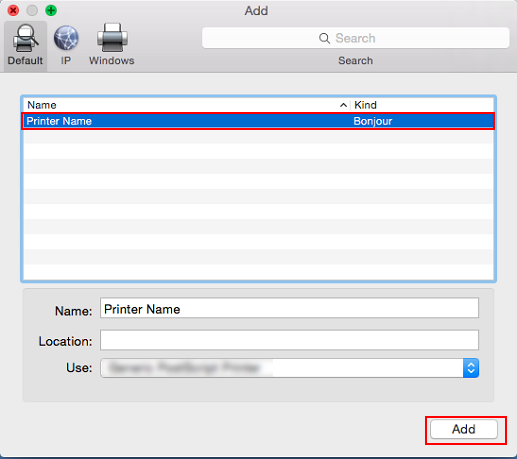The width and height of the screenshot is (517, 459).
Task: Focus the Search field
Action: [355, 38]
